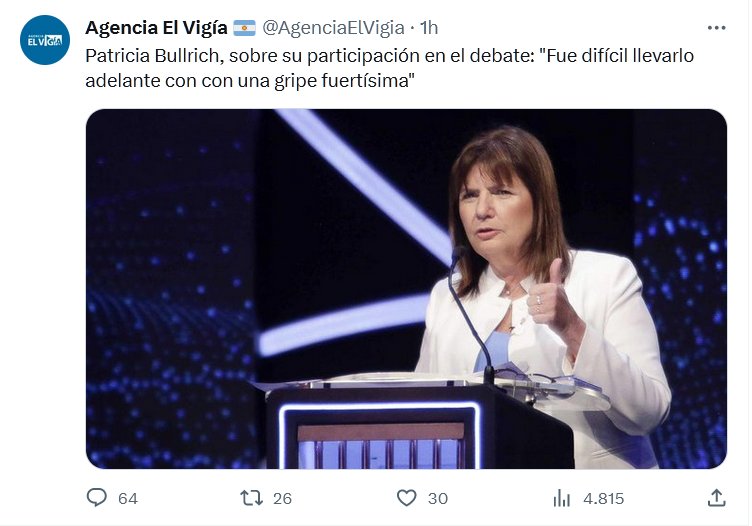Click the like count 30

[x=437, y=498]
